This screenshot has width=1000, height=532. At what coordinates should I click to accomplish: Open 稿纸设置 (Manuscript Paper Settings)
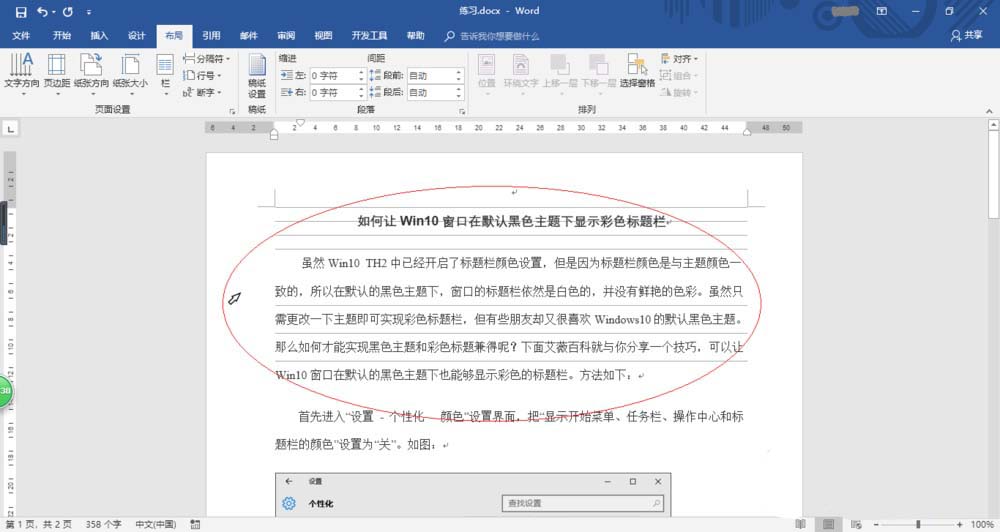point(257,75)
